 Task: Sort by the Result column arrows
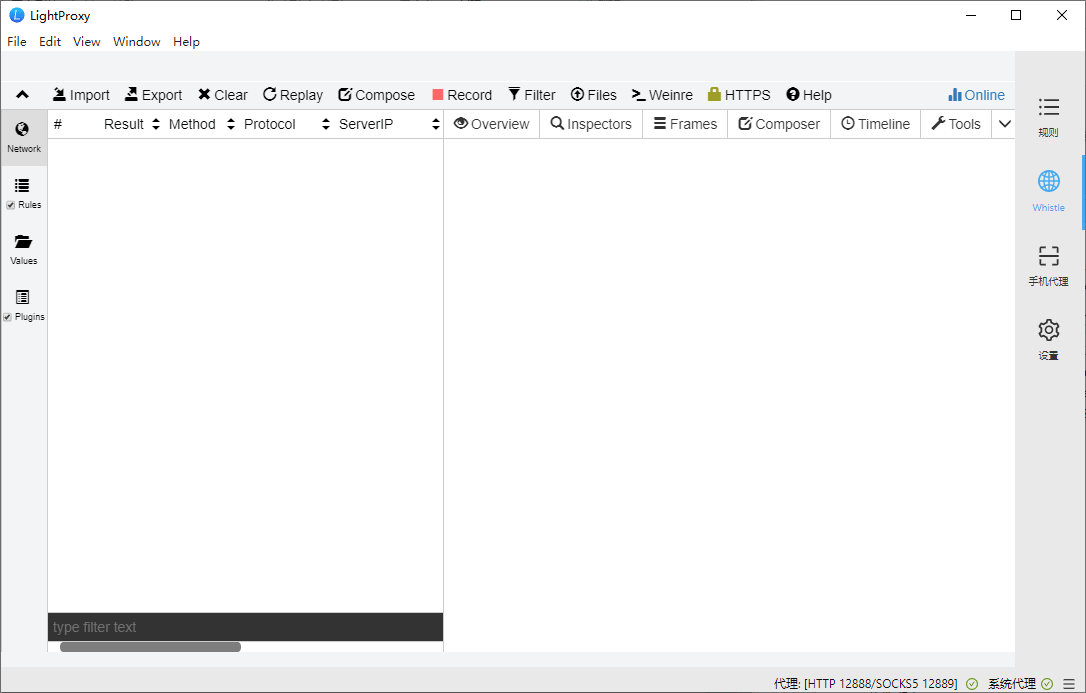coord(156,124)
